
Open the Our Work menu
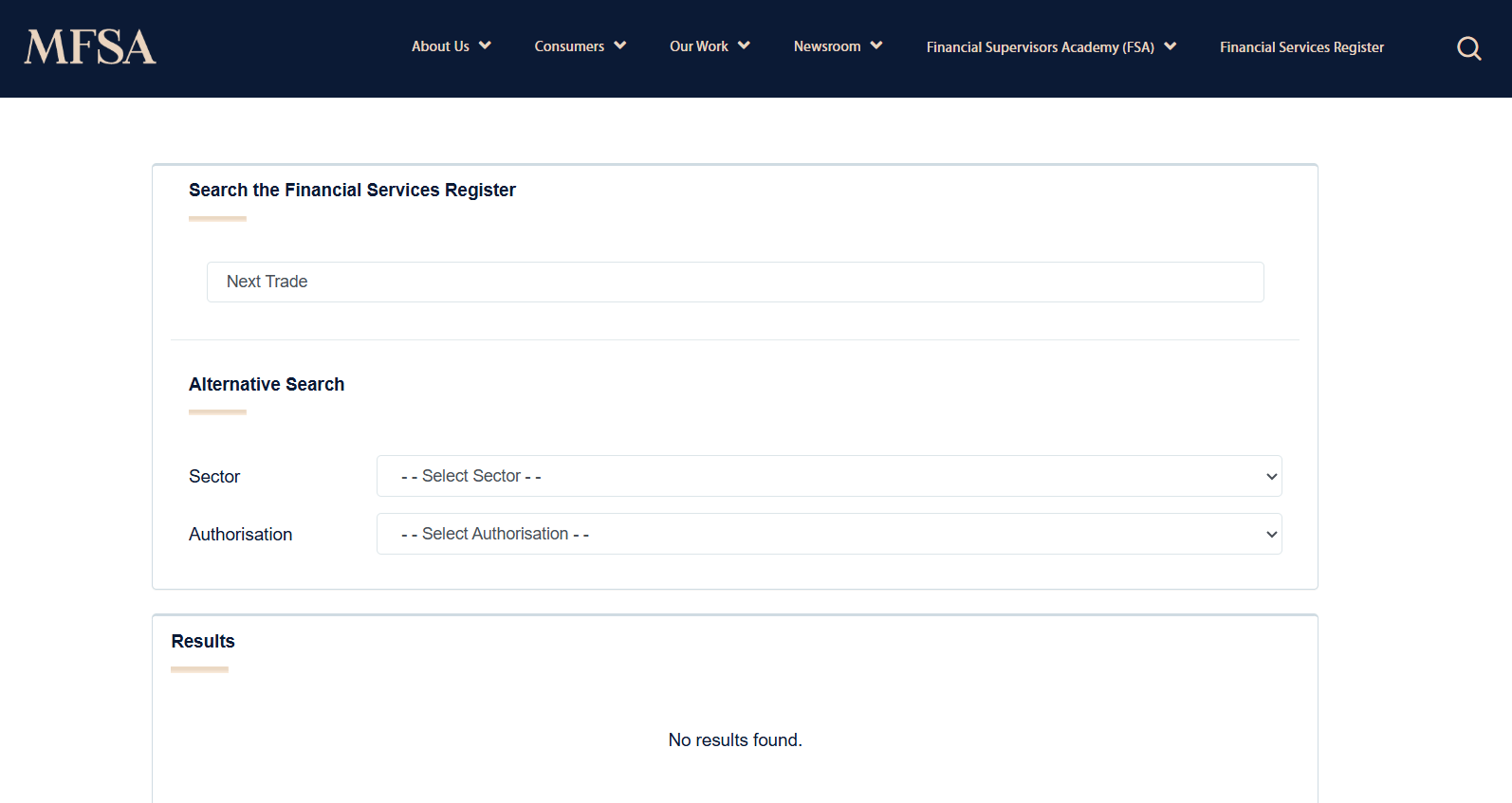(x=698, y=46)
